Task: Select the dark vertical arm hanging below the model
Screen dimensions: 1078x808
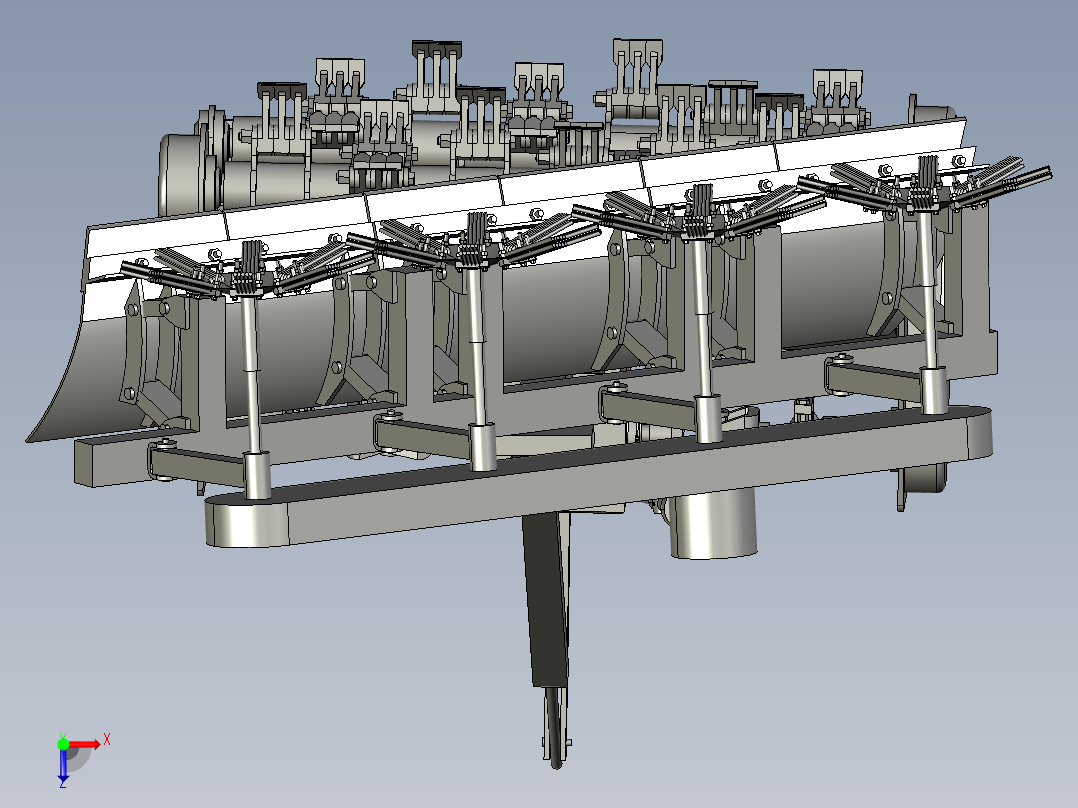Action: coord(547,599)
